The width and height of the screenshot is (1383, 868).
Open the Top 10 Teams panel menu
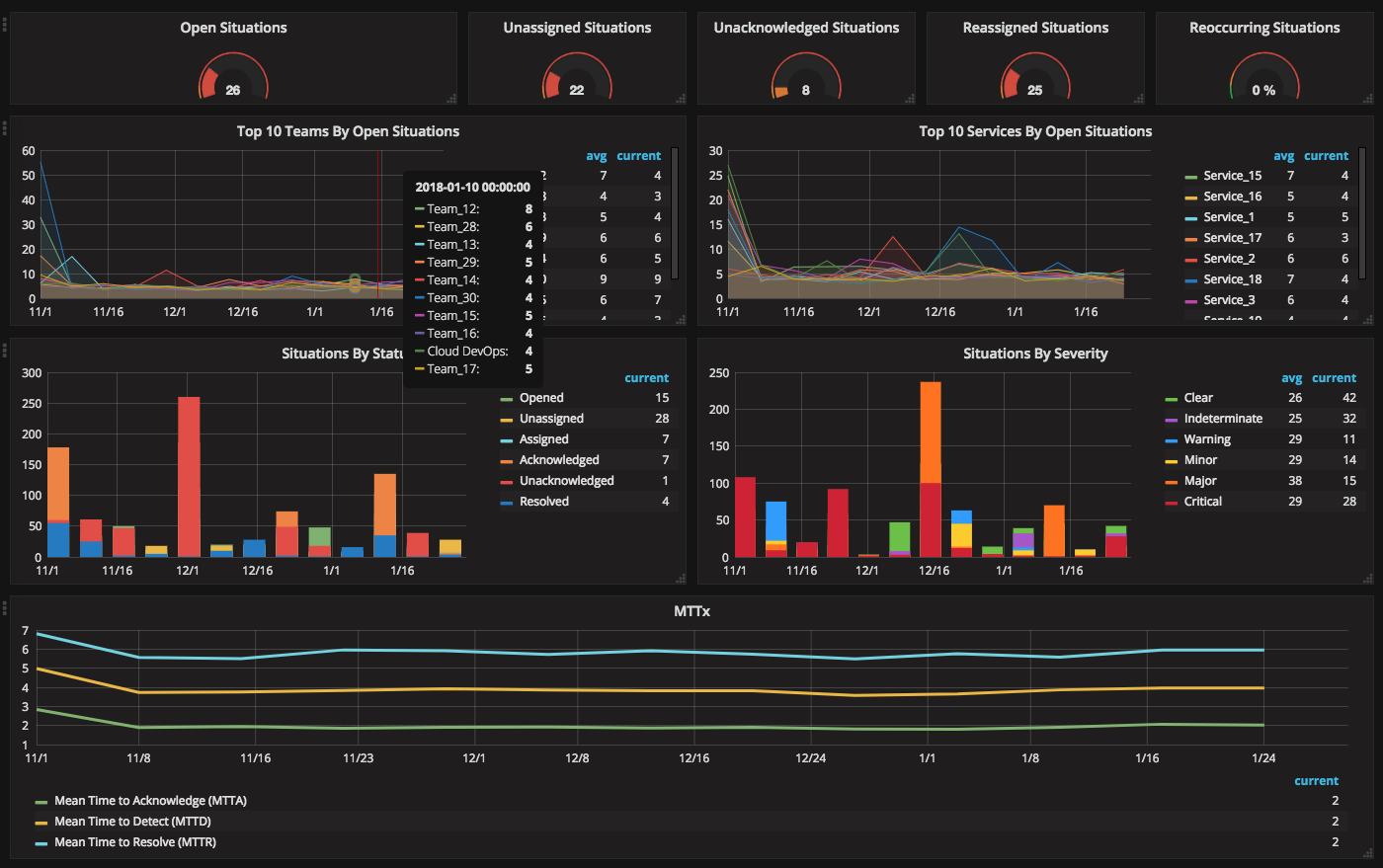click(348, 131)
